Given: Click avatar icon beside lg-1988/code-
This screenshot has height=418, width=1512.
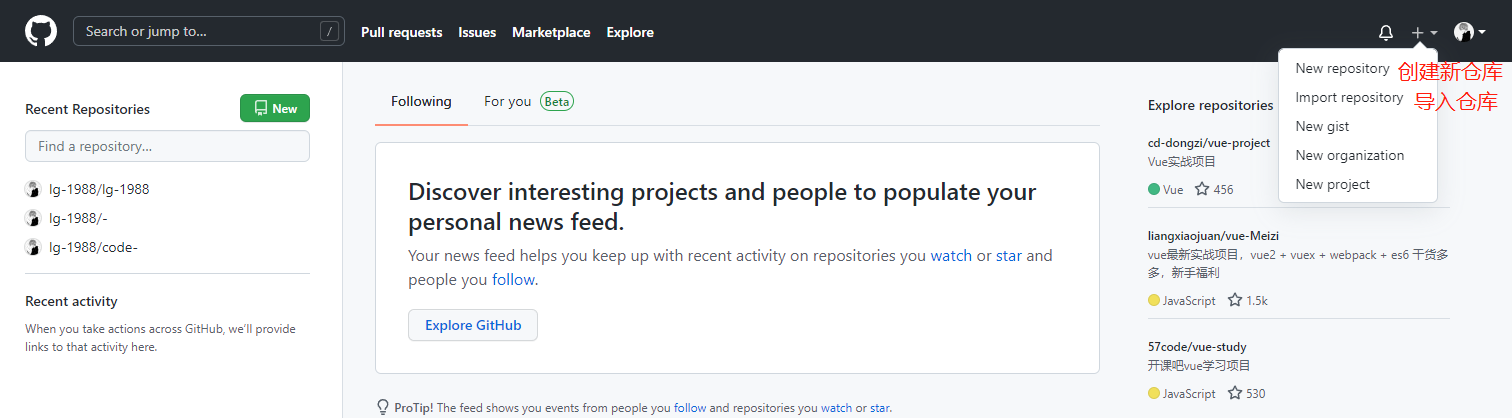Looking at the screenshot, I should 33,247.
